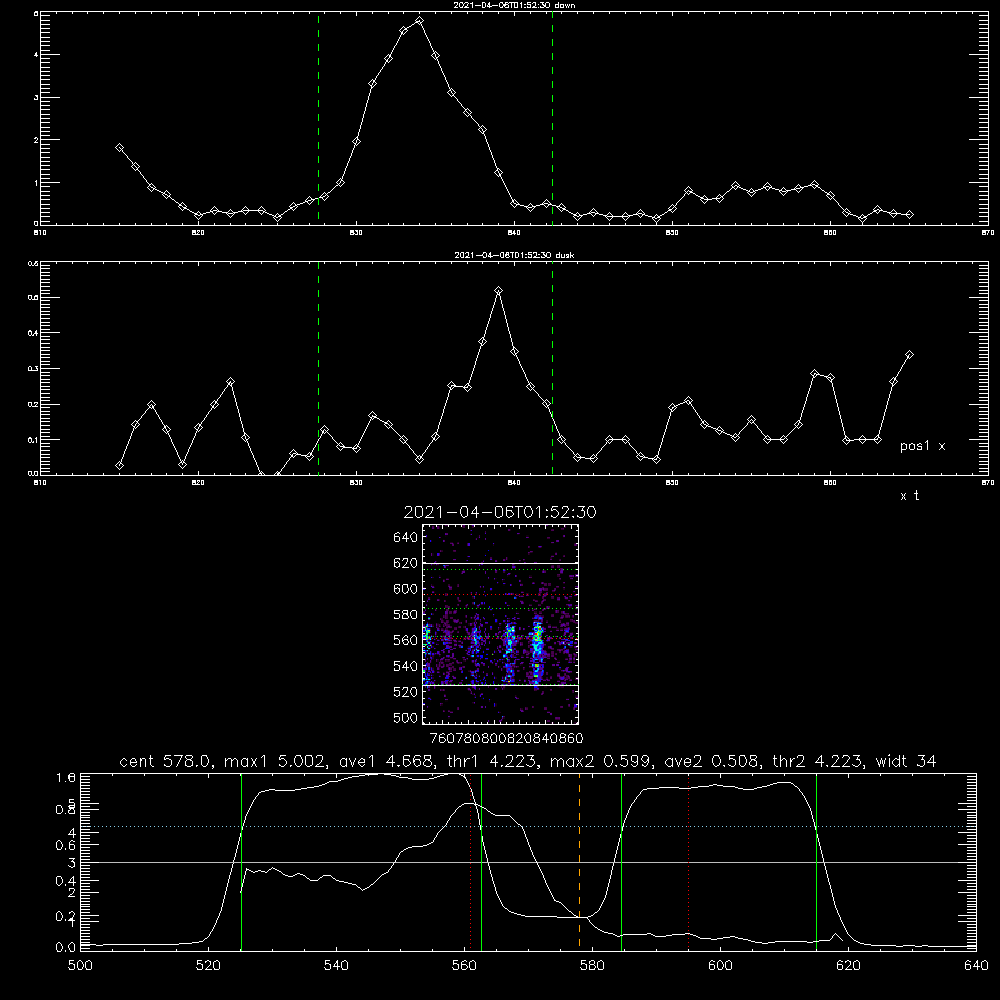Click the orange dashed center line in bottom plot
Viewport: 1000px width, 1000px height.
coord(579,861)
